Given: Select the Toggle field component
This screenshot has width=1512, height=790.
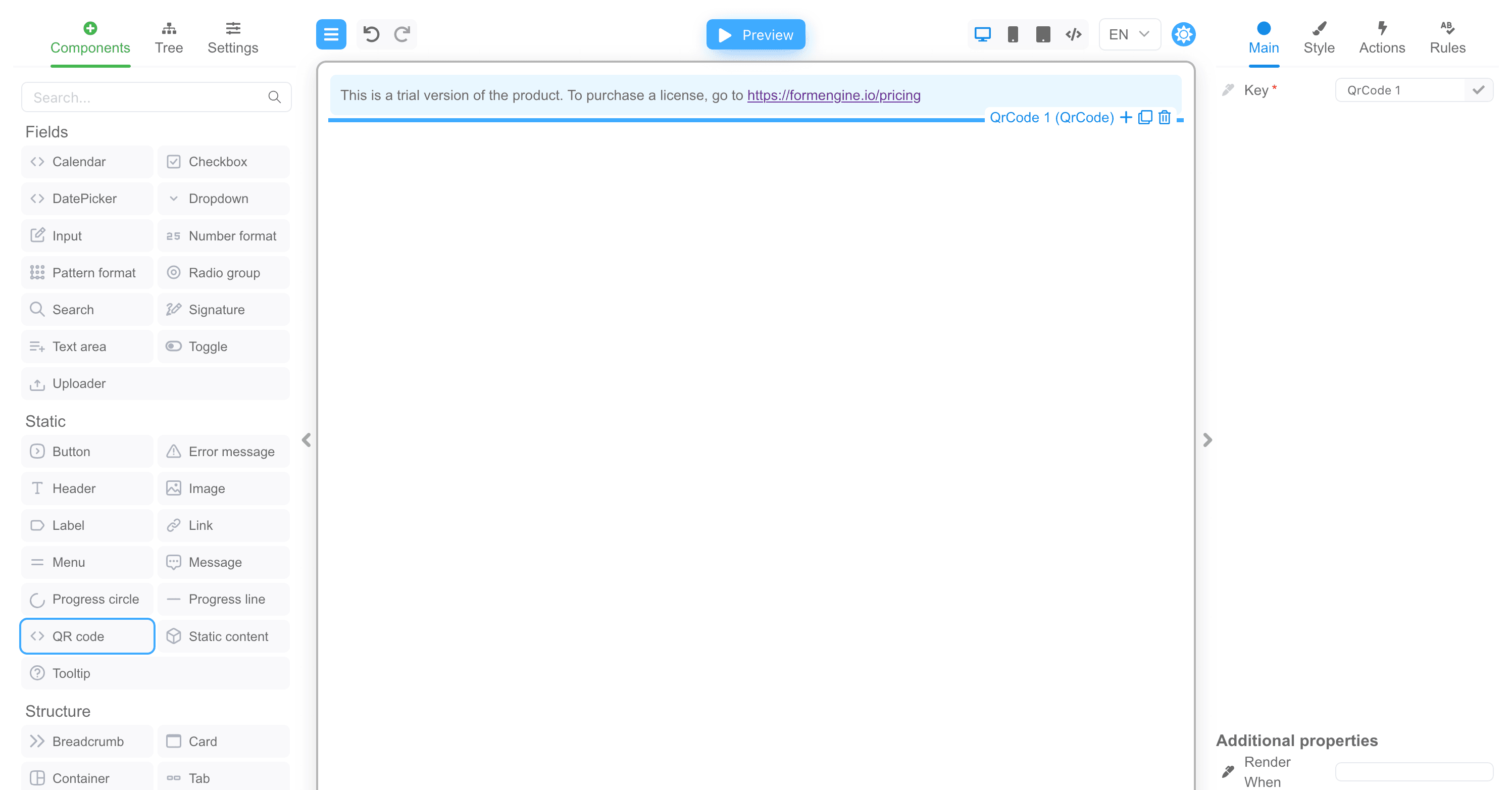Looking at the screenshot, I should click(223, 347).
